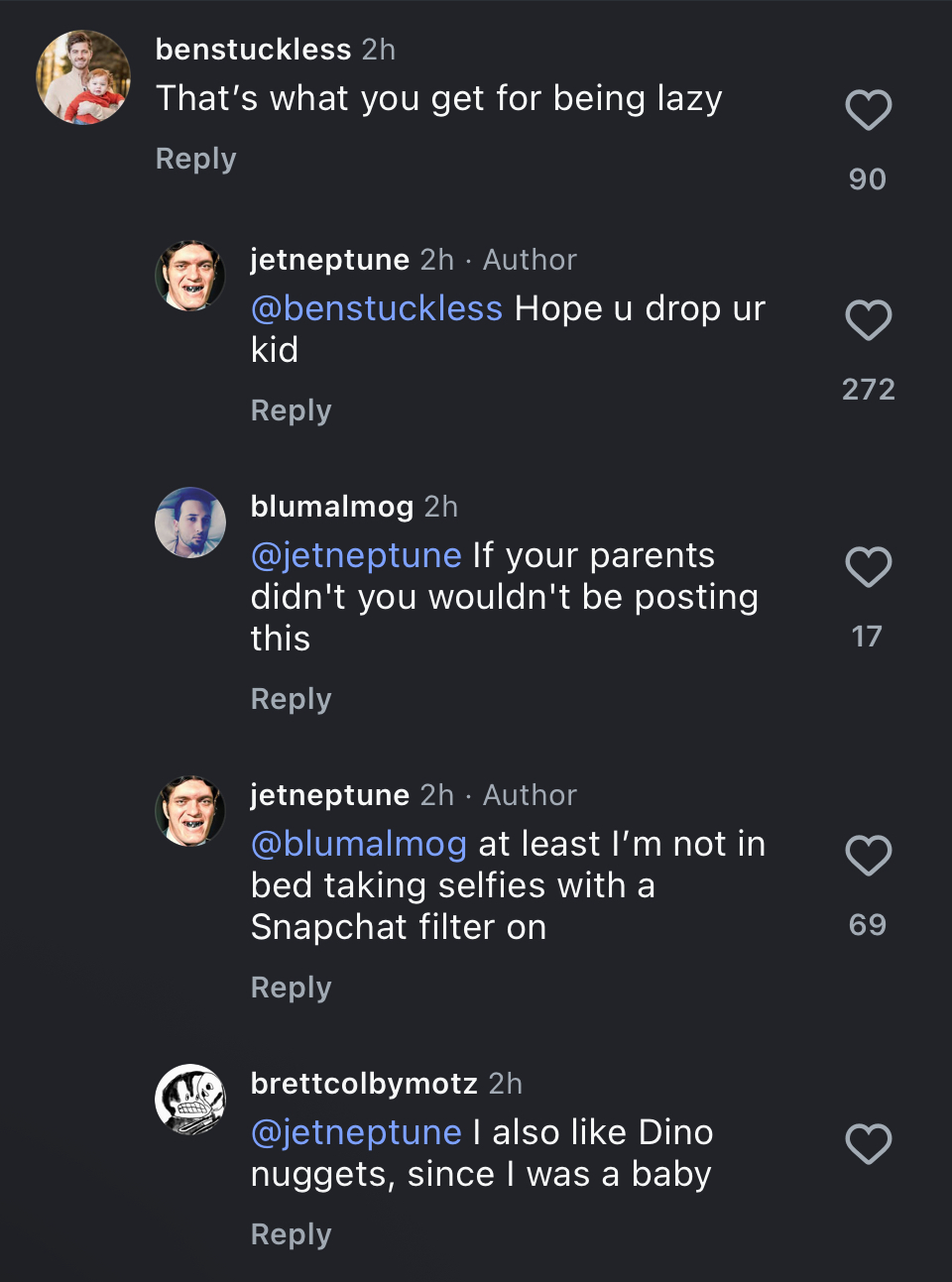Tap heart on jetneptune's Snapchat filter reply
The width and height of the screenshot is (952, 1282).
point(868,856)
